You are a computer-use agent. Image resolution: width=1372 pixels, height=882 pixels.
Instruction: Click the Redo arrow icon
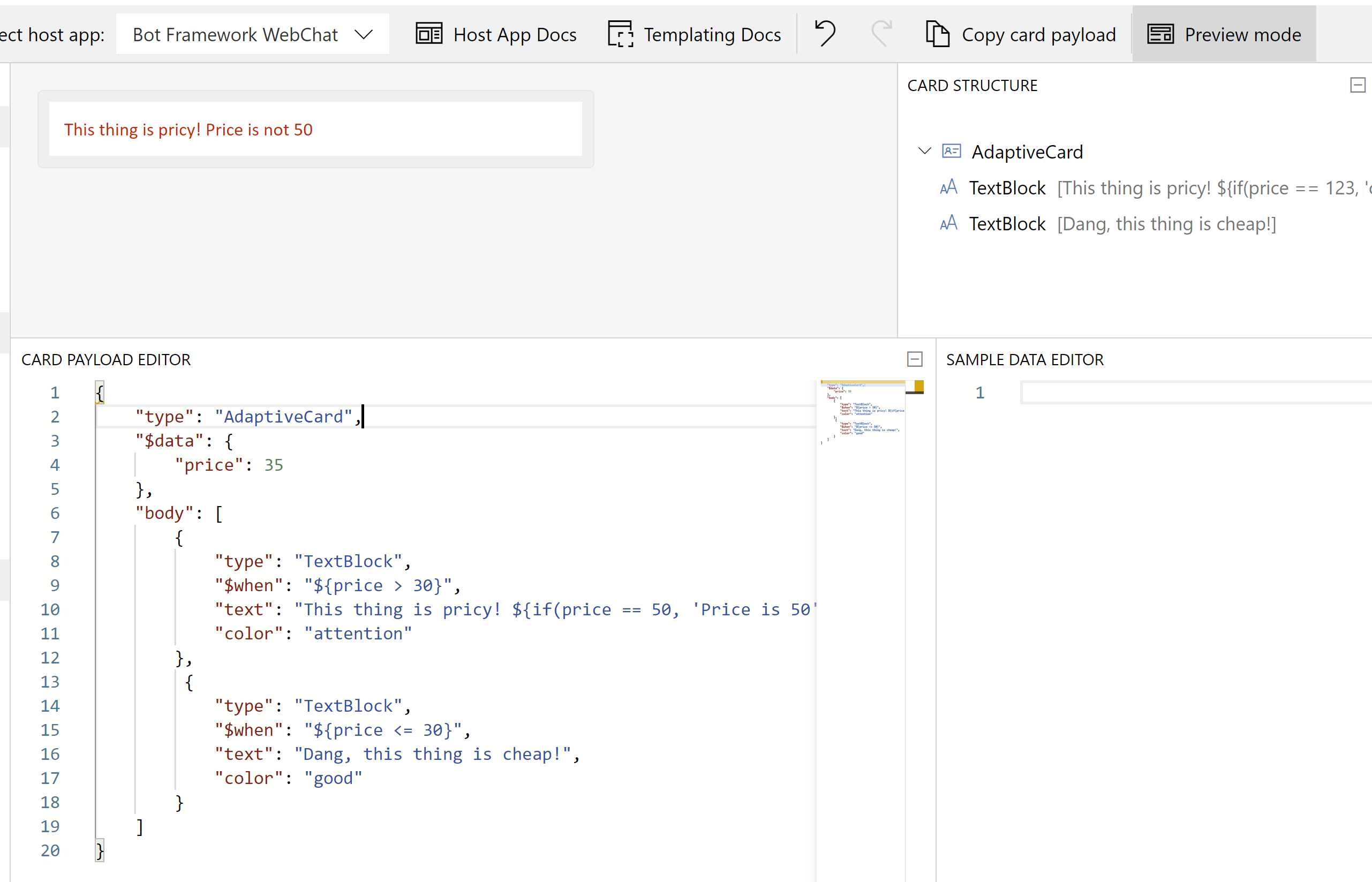point(882,34)
